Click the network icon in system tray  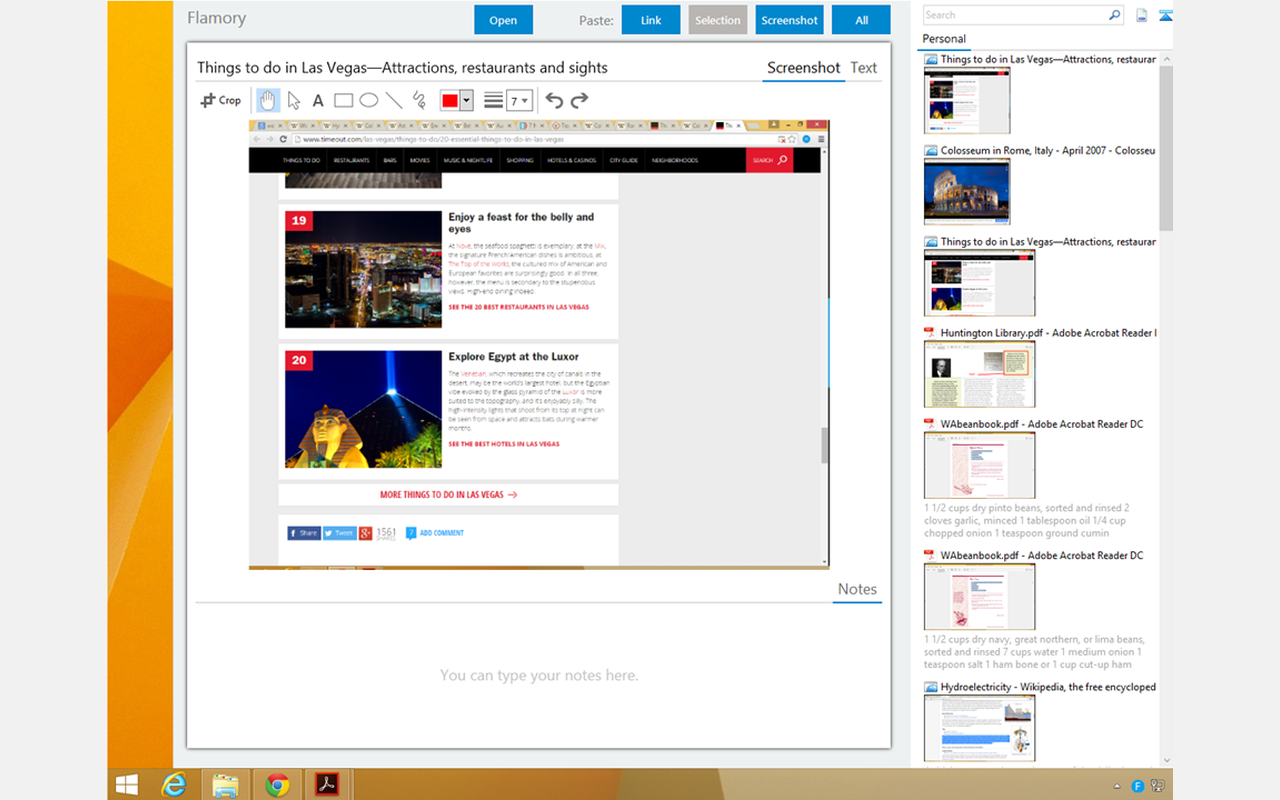pyautogui.click(x=1158, y=786)
